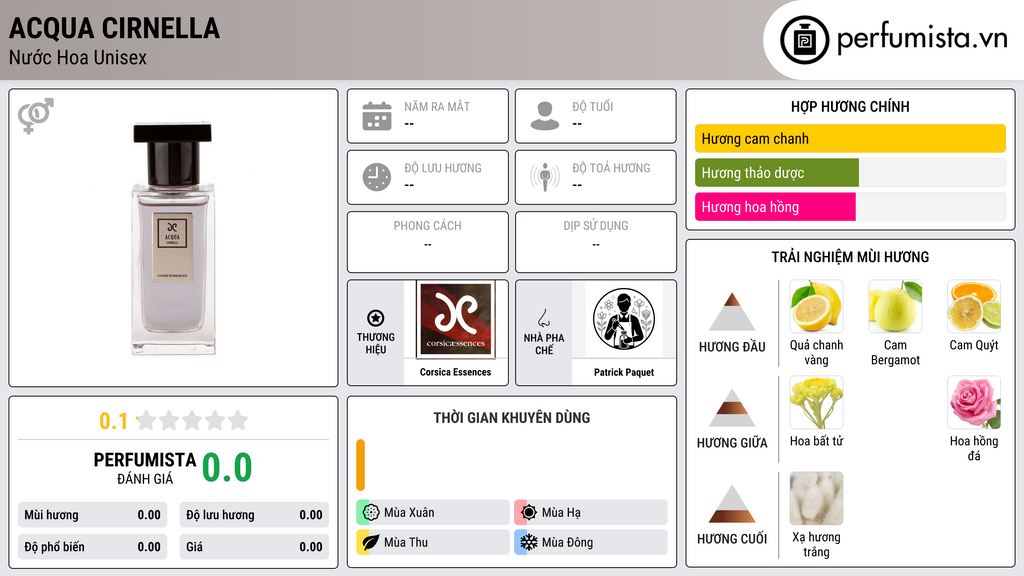1024x576 pixels.
Task: Open the Quả chanh vàng note image
Action: (x=816, y=306)
